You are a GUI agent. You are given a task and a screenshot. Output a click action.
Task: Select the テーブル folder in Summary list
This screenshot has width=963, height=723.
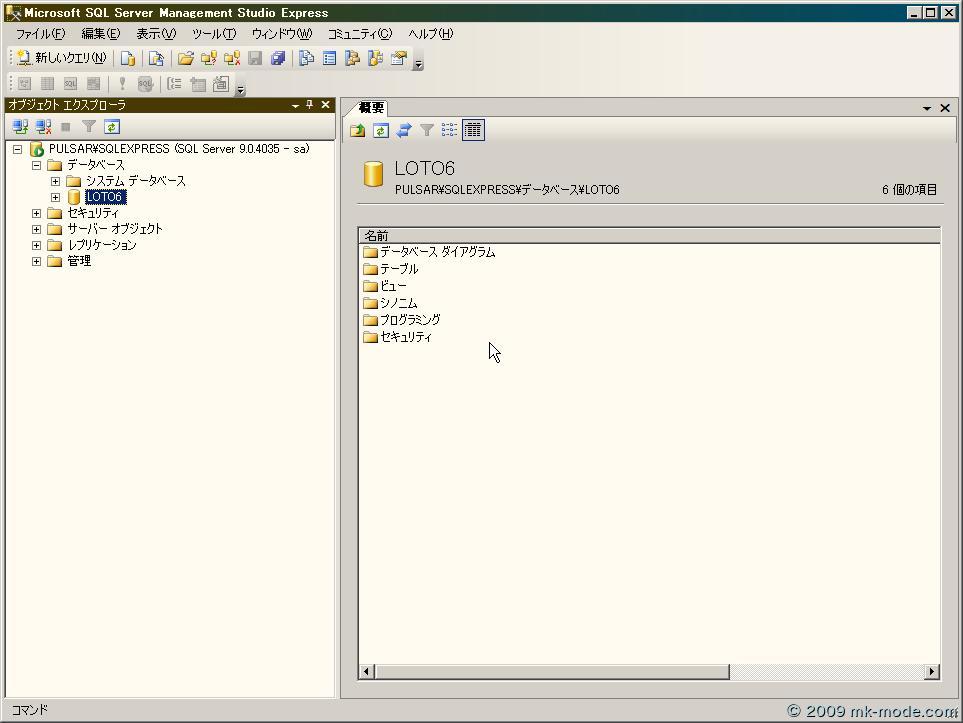tap(398, 269)
